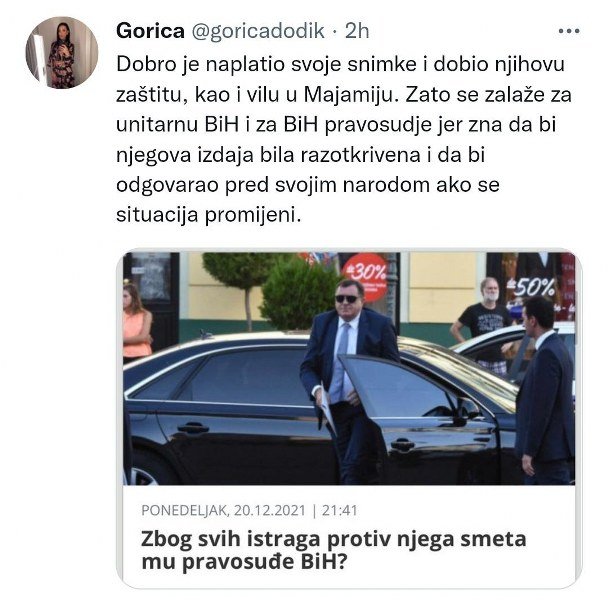Click the card date PONEDELJAK, 20.12.2021
Viewport: 608px width, 600px height.
[223, 510]
